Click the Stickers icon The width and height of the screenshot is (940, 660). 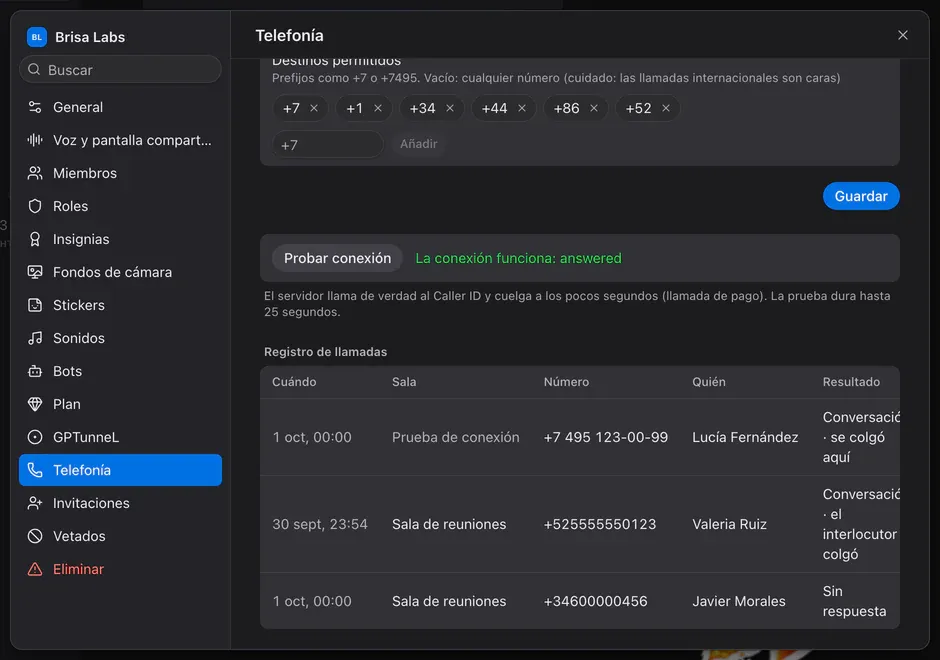pyautogui.click(x=35, y=305)
